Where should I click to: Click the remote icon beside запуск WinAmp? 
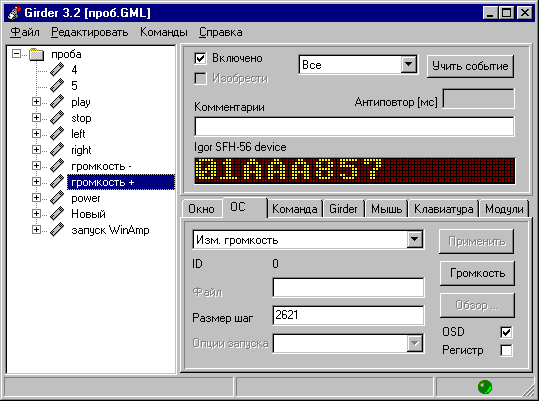point(57,230)
